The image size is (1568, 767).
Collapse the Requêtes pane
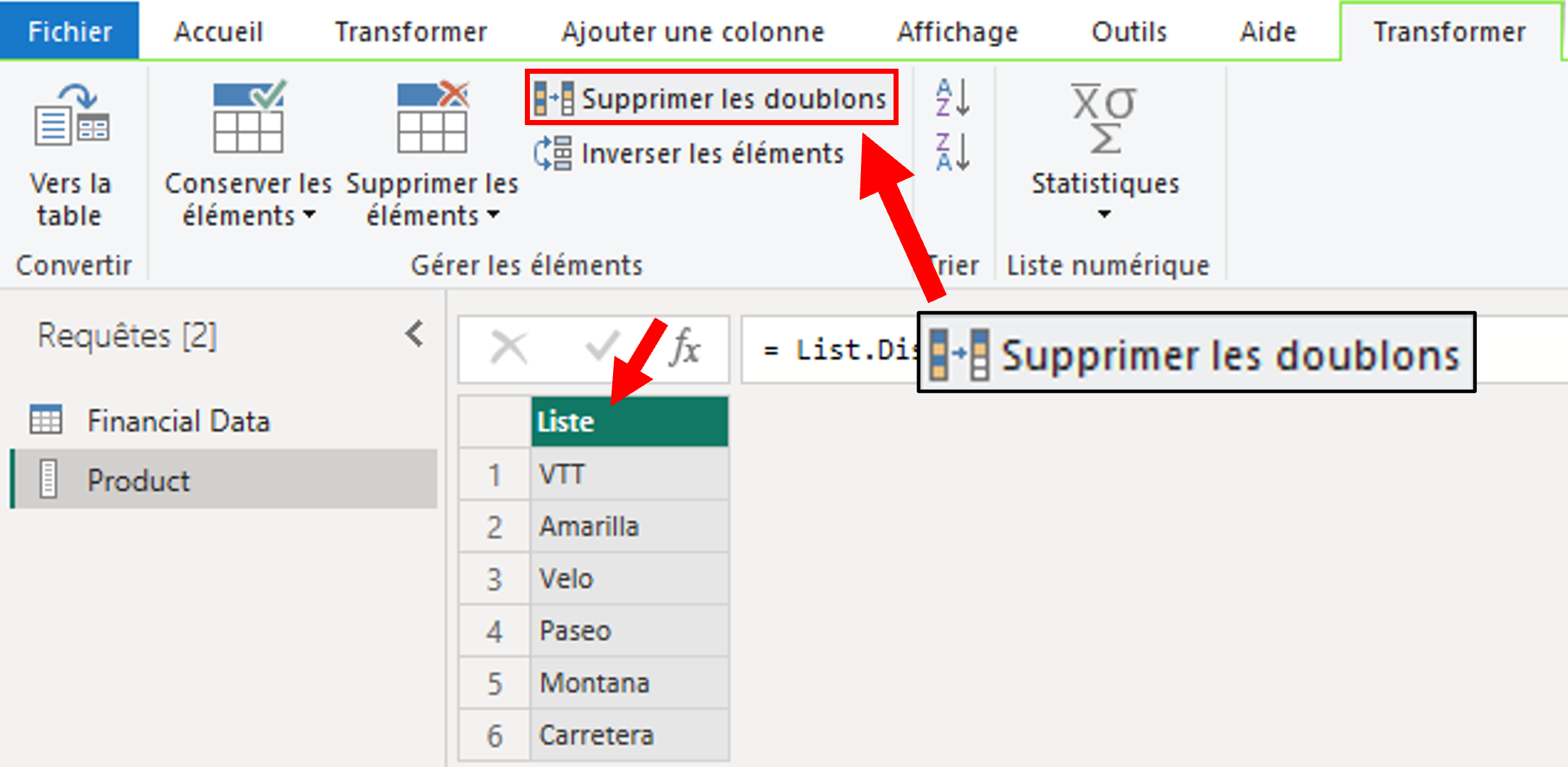coord(415,335)
